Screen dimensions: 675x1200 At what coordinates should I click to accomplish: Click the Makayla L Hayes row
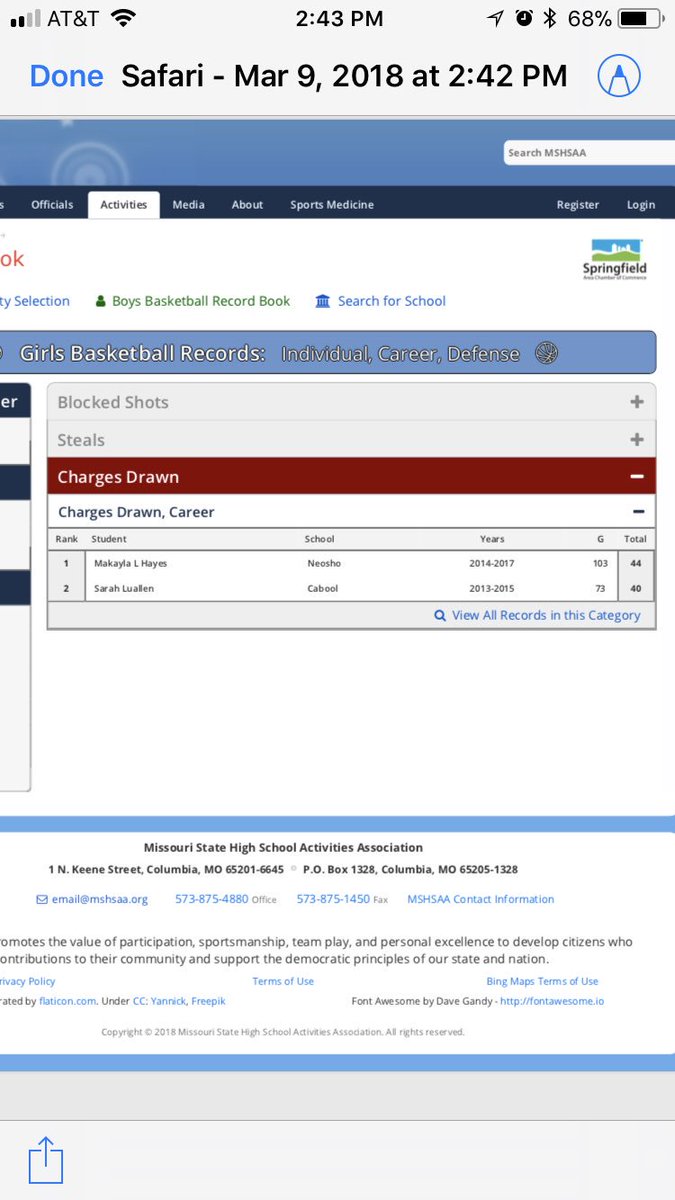pos(352,563)
